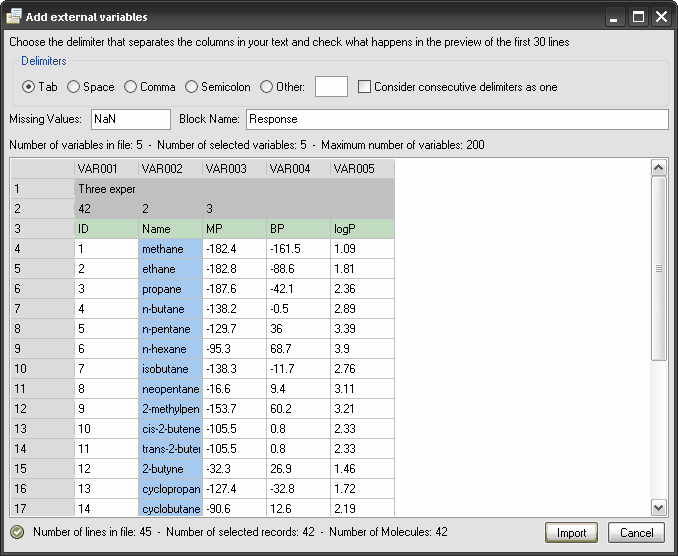Click the 'BP' header cell

point(298,229)
